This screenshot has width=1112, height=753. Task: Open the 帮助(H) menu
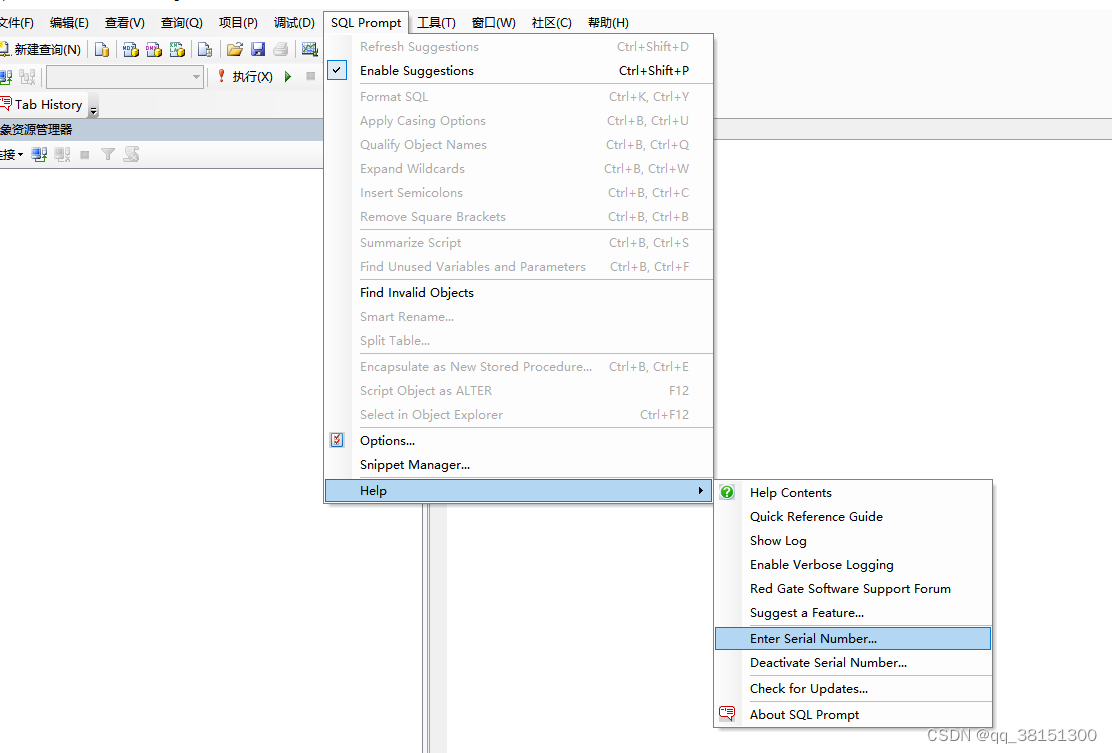tap(608, 23)
